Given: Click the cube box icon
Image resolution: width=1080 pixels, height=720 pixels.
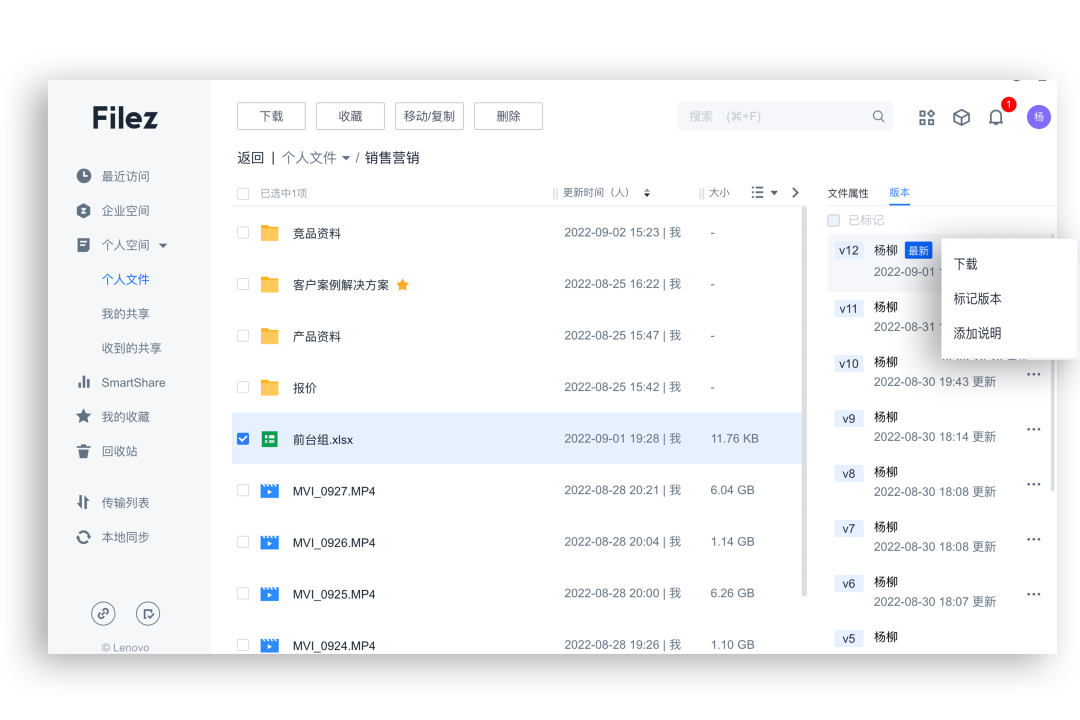Looking at the screenshot, I should point(962,117).
